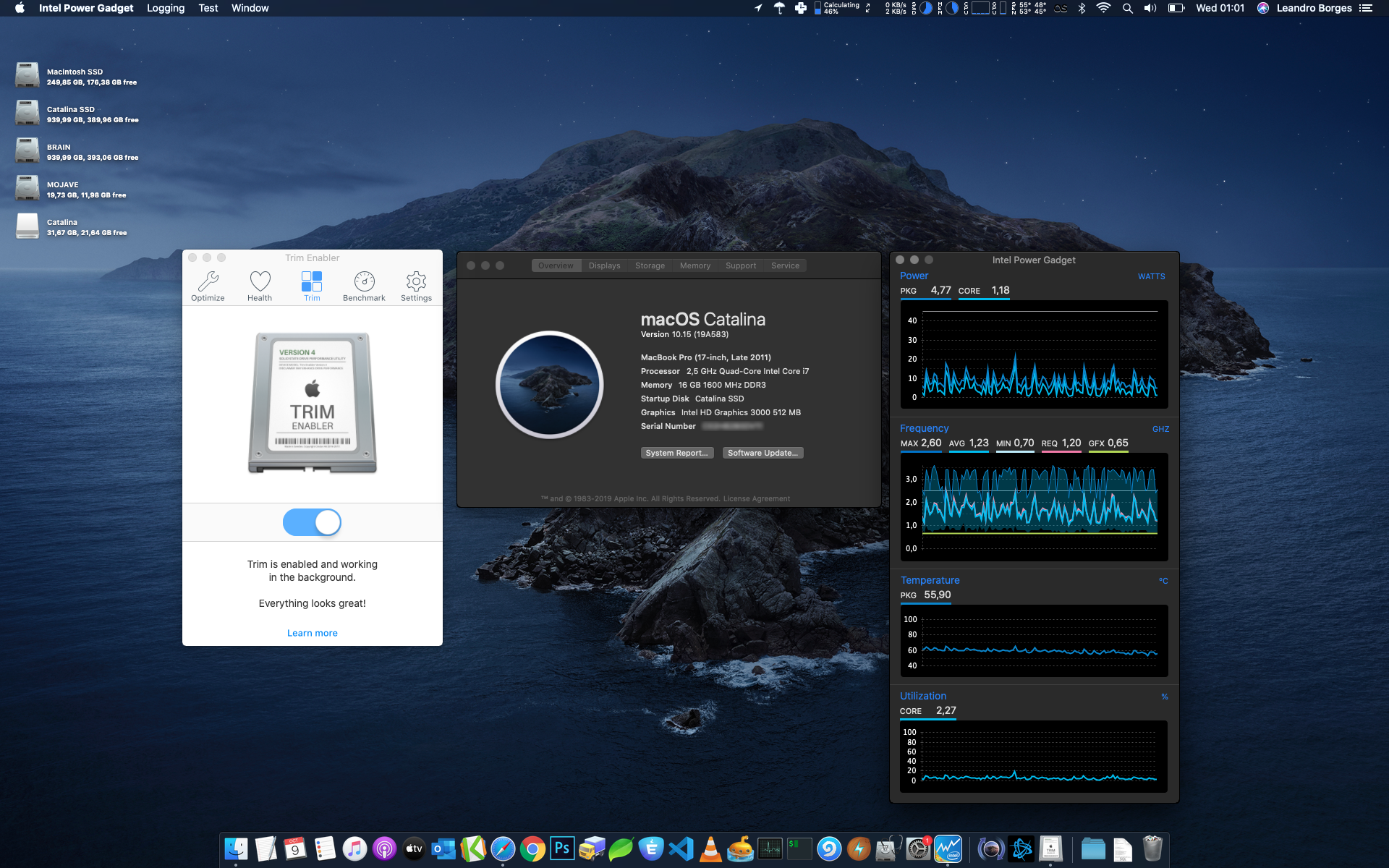
Task: Launch Safari from the Dock
Action: (503, 848)
